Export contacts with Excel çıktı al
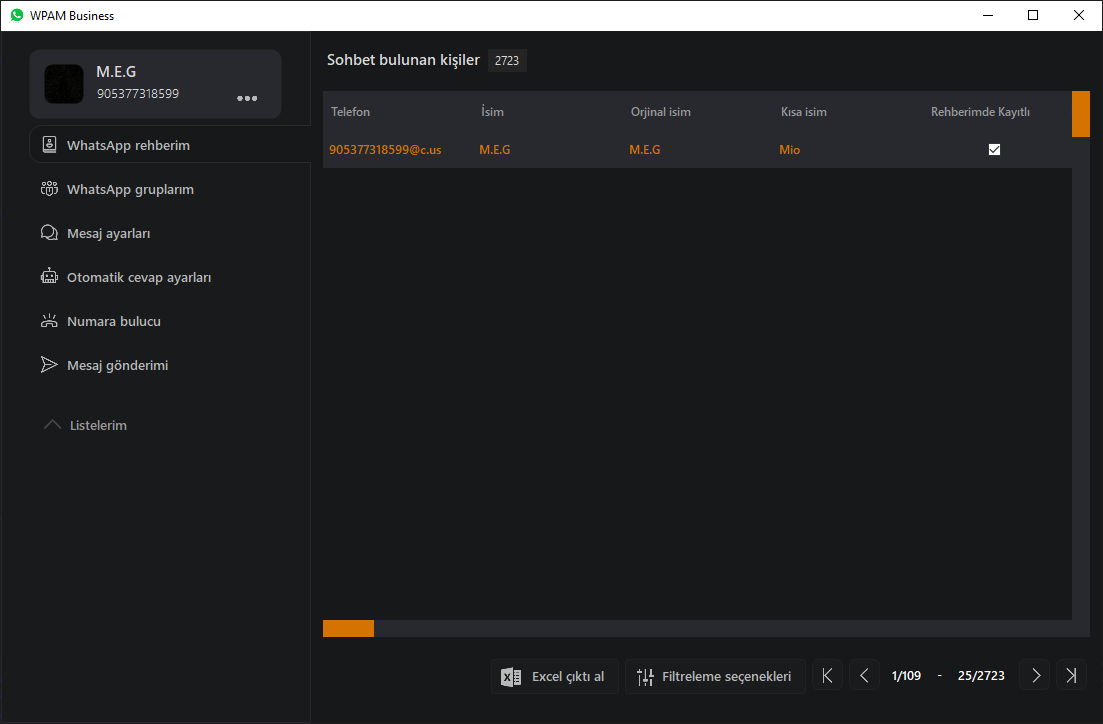 coord(555,676)
